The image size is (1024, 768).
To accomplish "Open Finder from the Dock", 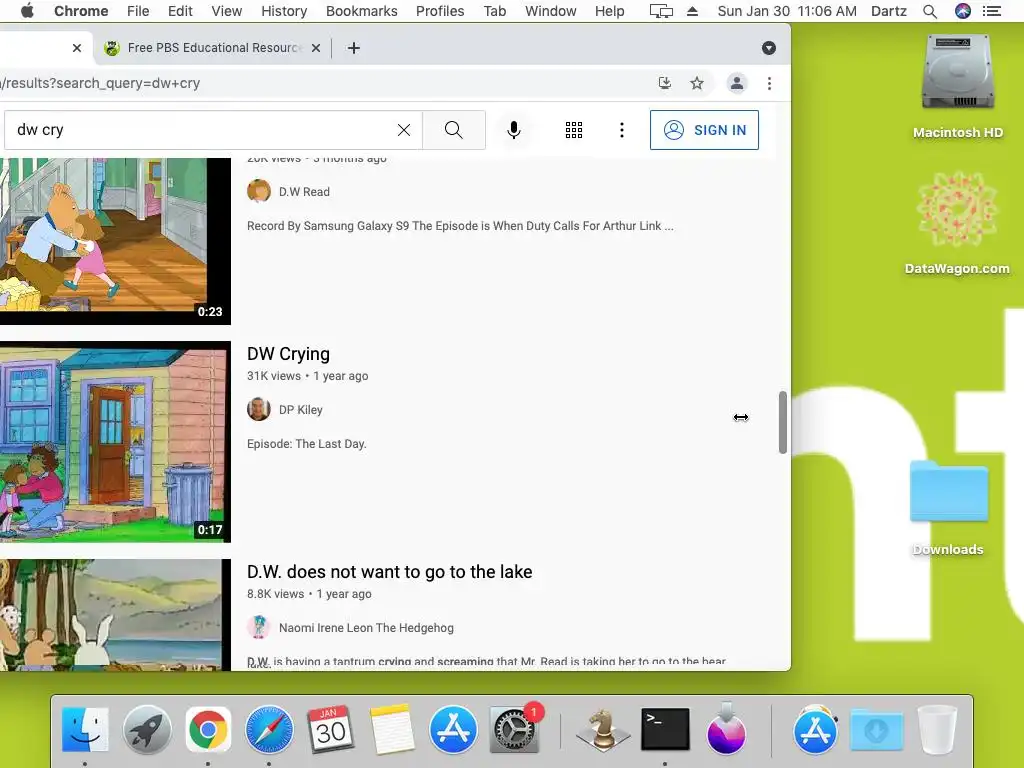I will coord(85,729).
